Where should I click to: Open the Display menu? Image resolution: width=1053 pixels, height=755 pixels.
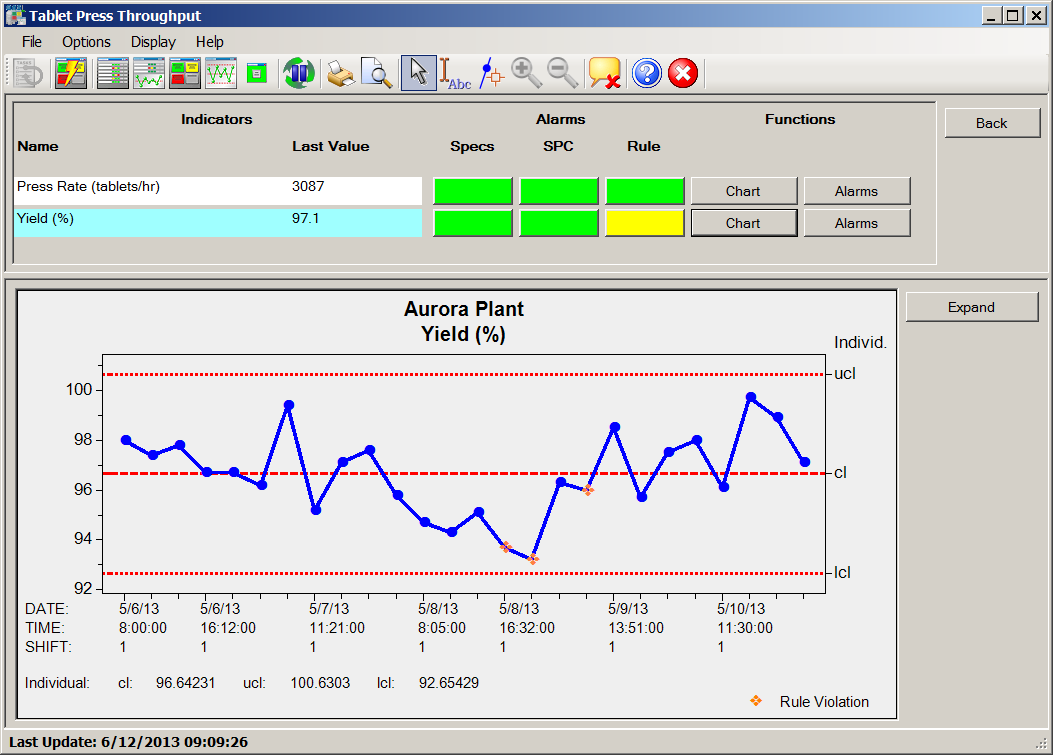152,42
